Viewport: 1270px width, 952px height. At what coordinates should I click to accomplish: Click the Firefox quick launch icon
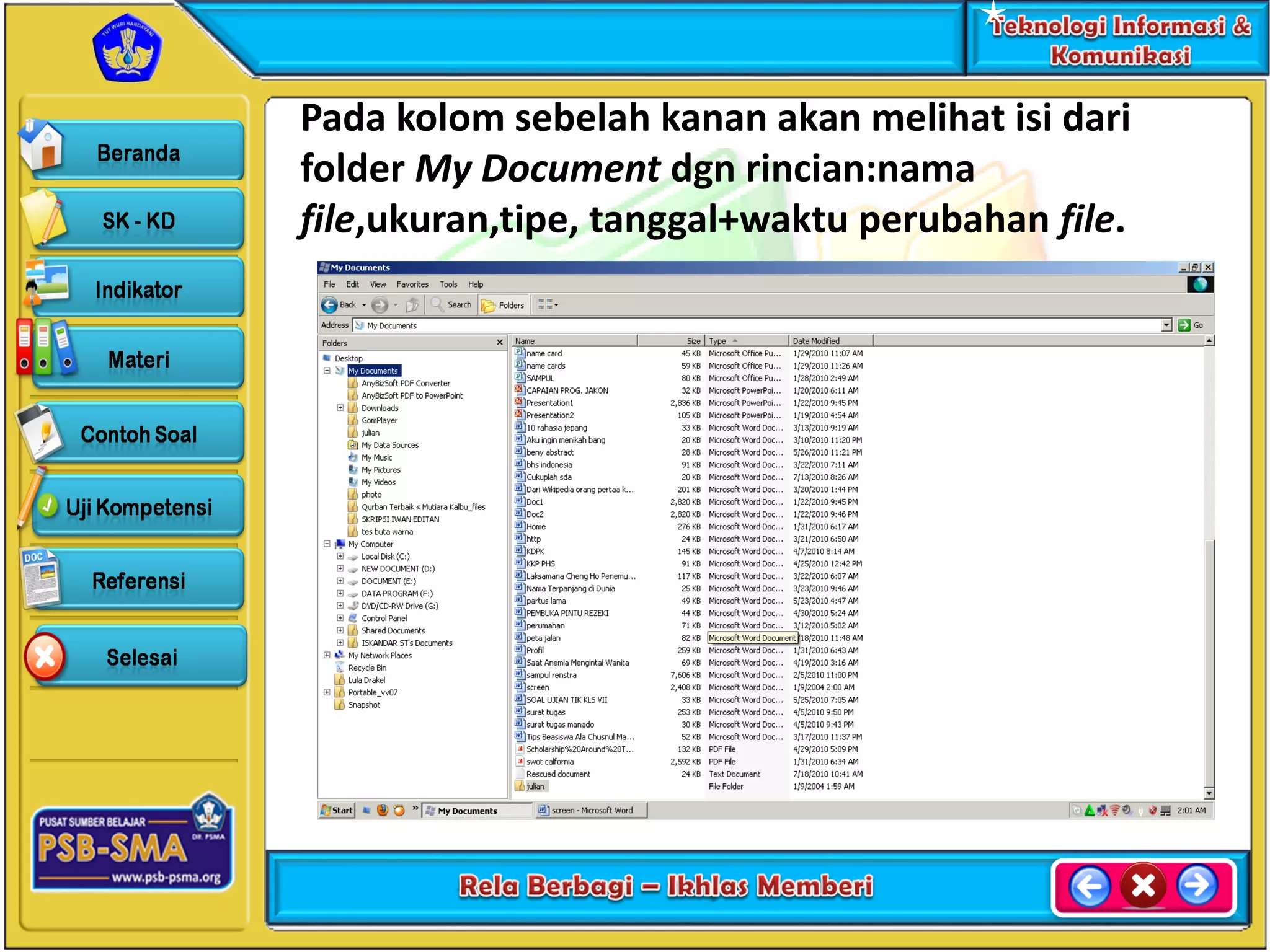(x=383, y=811)
